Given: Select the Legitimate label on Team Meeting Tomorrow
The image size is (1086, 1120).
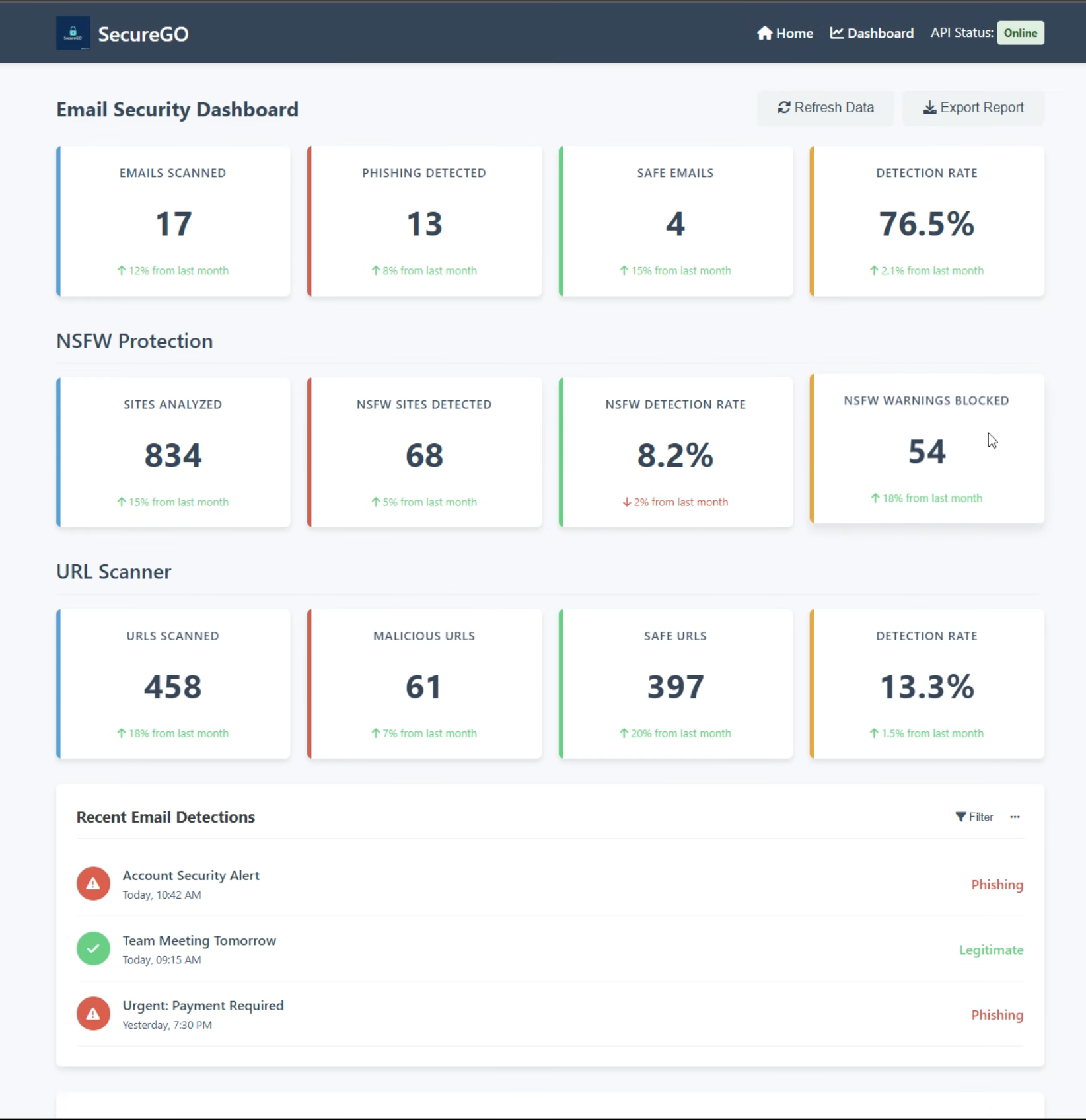Looking at the screenshot, I should tap(991, 950).
